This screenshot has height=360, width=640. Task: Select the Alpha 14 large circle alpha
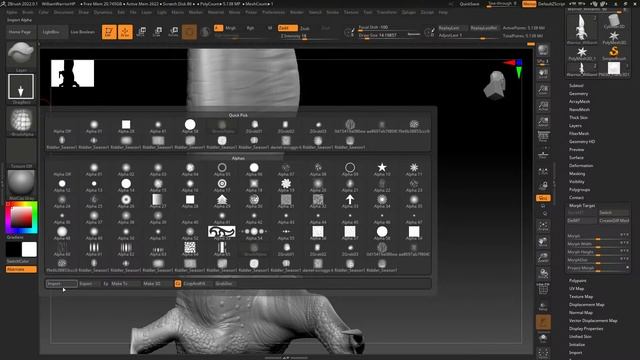[x=126, y=184]
